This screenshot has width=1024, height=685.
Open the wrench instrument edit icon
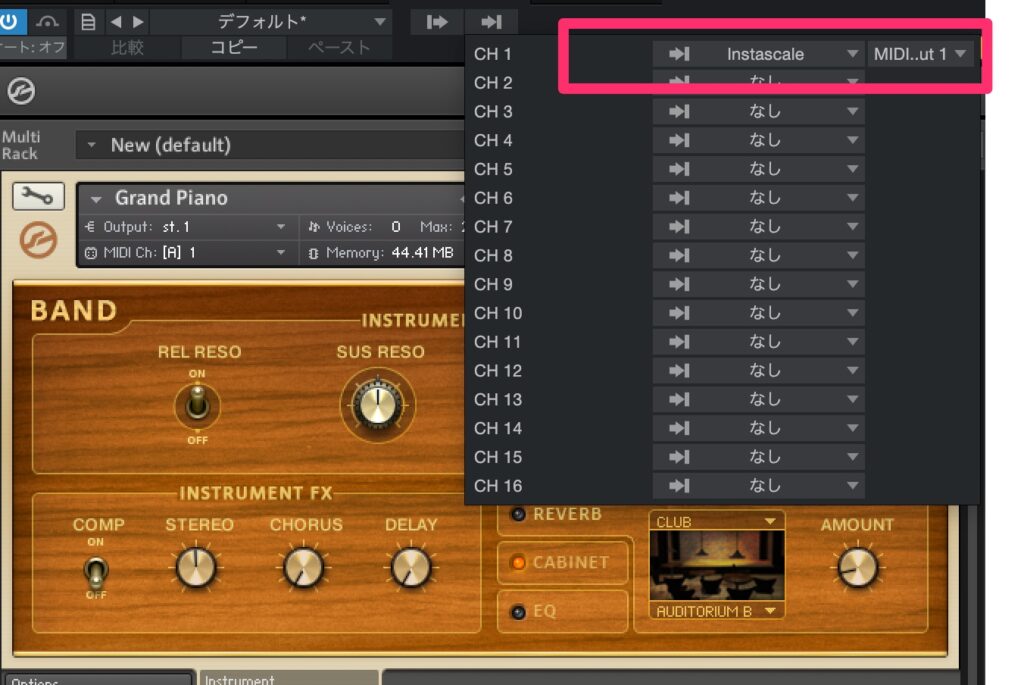pyautogui.click(x=38, y=197)
